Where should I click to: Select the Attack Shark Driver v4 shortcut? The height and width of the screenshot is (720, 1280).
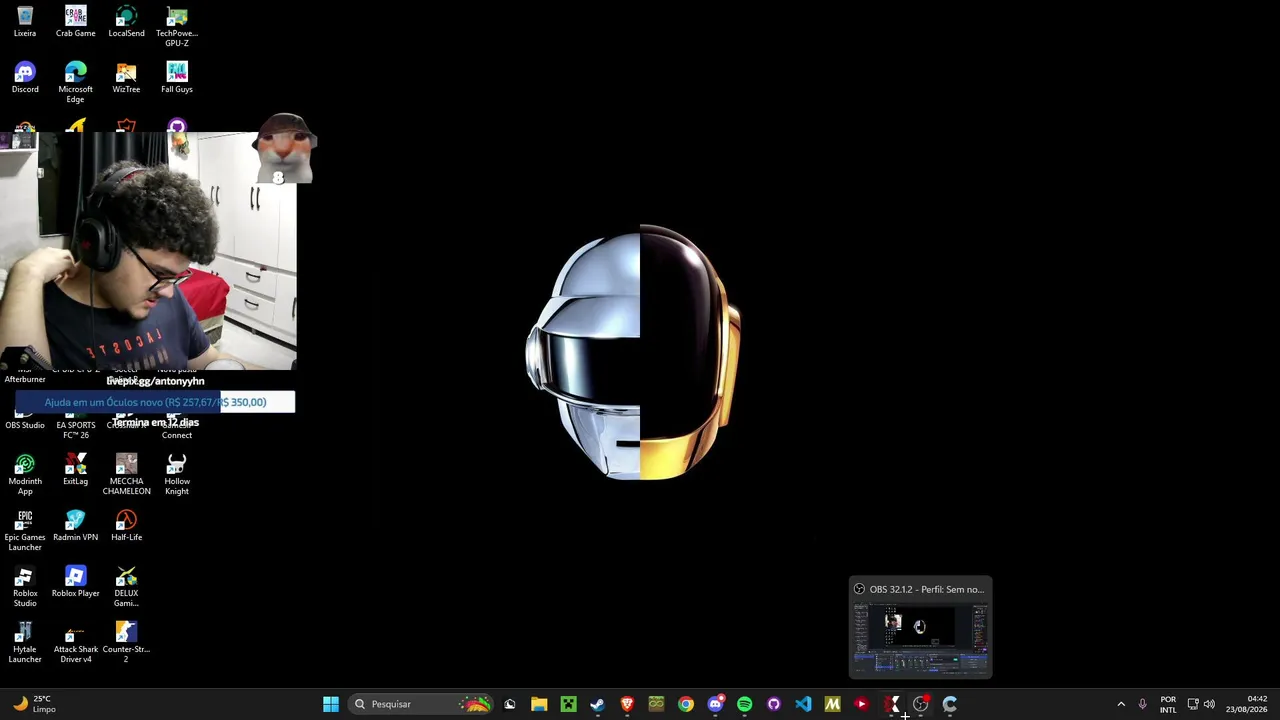tap(76, 643)
